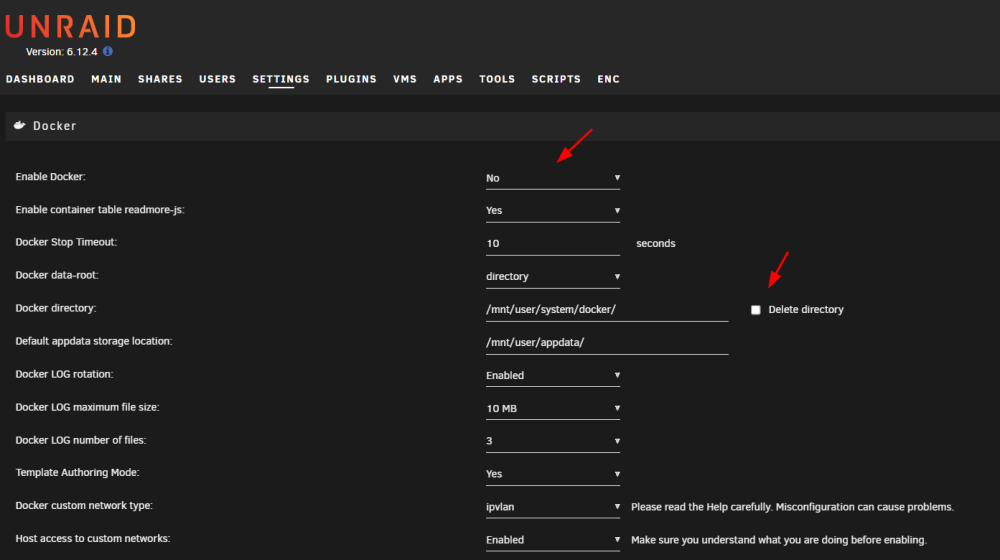Click the Docker custom network type label
This screenshot has width=1000, height=560.
[x=84, y=506]
